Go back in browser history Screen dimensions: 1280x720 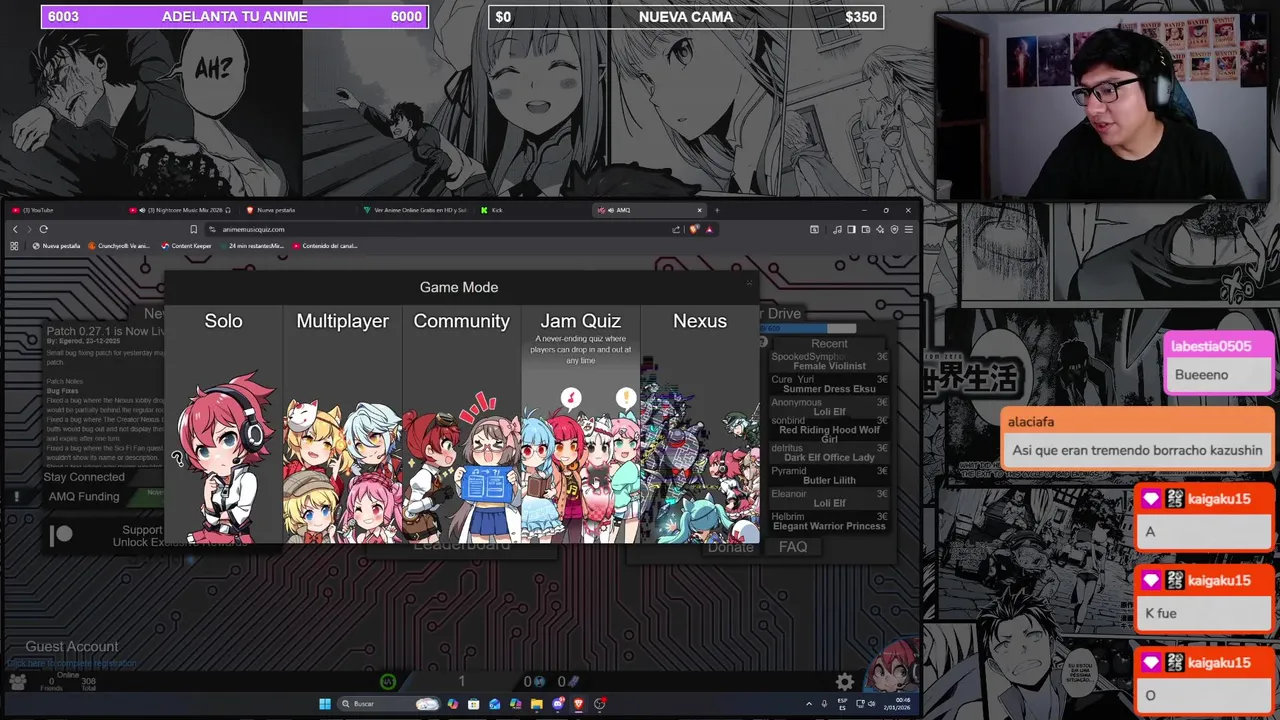tap(14, 229)
